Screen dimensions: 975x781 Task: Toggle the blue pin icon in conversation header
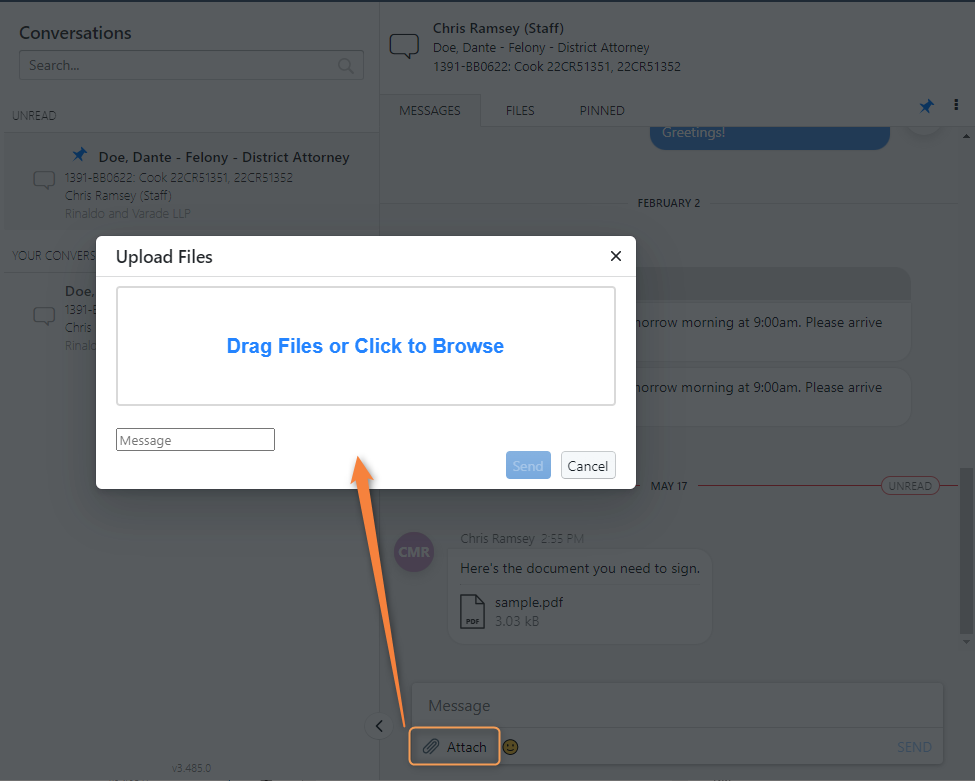pos(926,106)
